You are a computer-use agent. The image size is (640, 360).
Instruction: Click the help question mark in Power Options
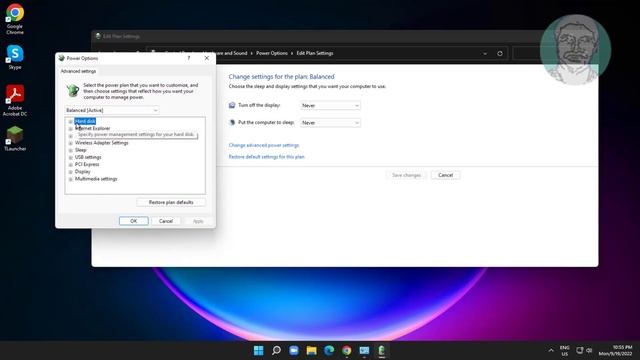pyautogui.click(x=189, y=58)
